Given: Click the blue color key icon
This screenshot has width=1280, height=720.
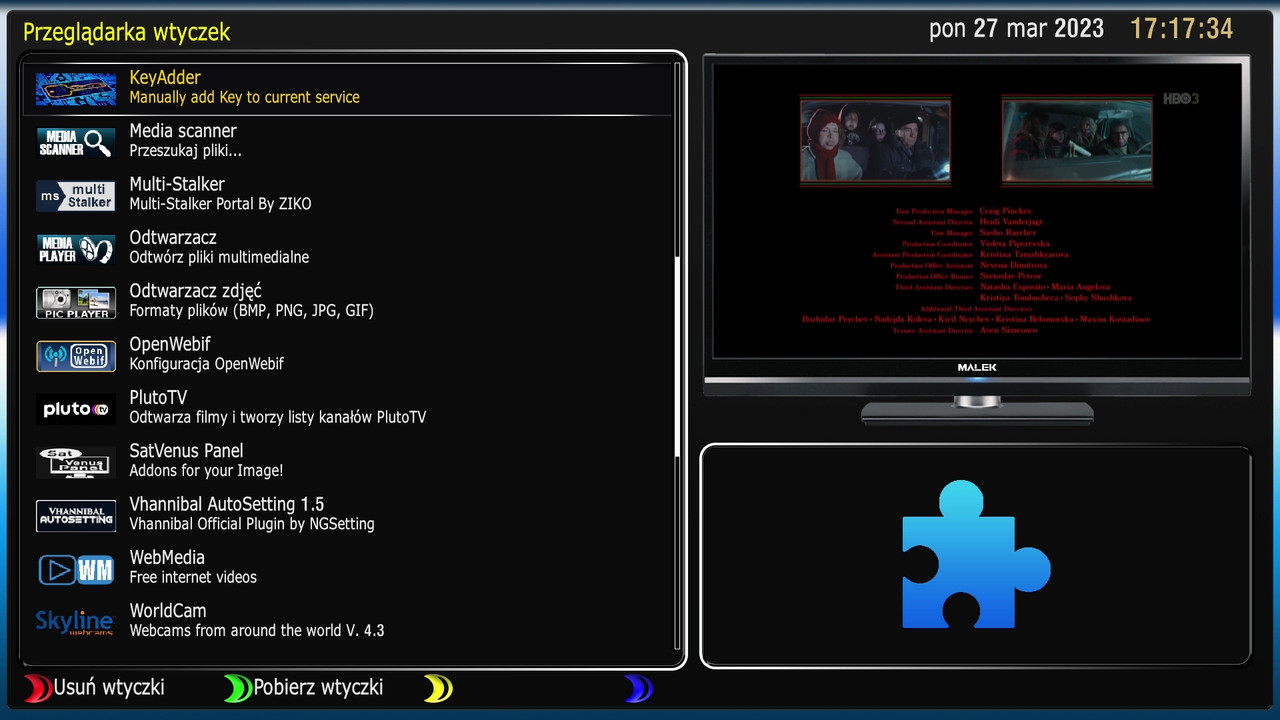Looking at the screenshot, I should pos(638,688).
